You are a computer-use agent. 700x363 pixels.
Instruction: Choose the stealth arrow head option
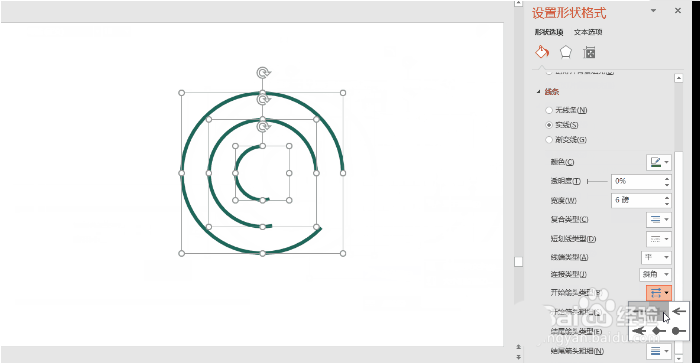639,331
